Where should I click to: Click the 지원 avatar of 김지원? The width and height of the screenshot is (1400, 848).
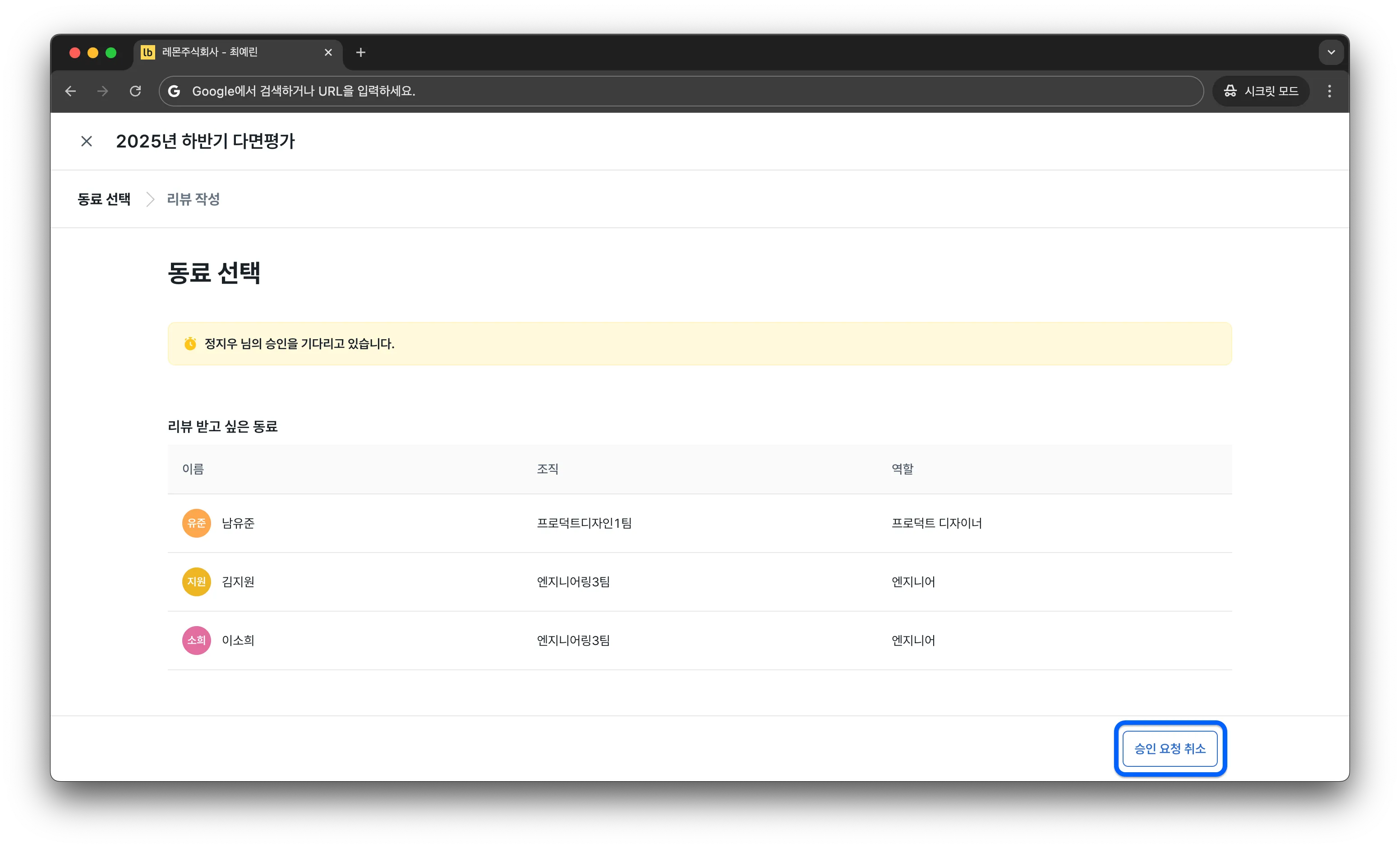[196, 581]
